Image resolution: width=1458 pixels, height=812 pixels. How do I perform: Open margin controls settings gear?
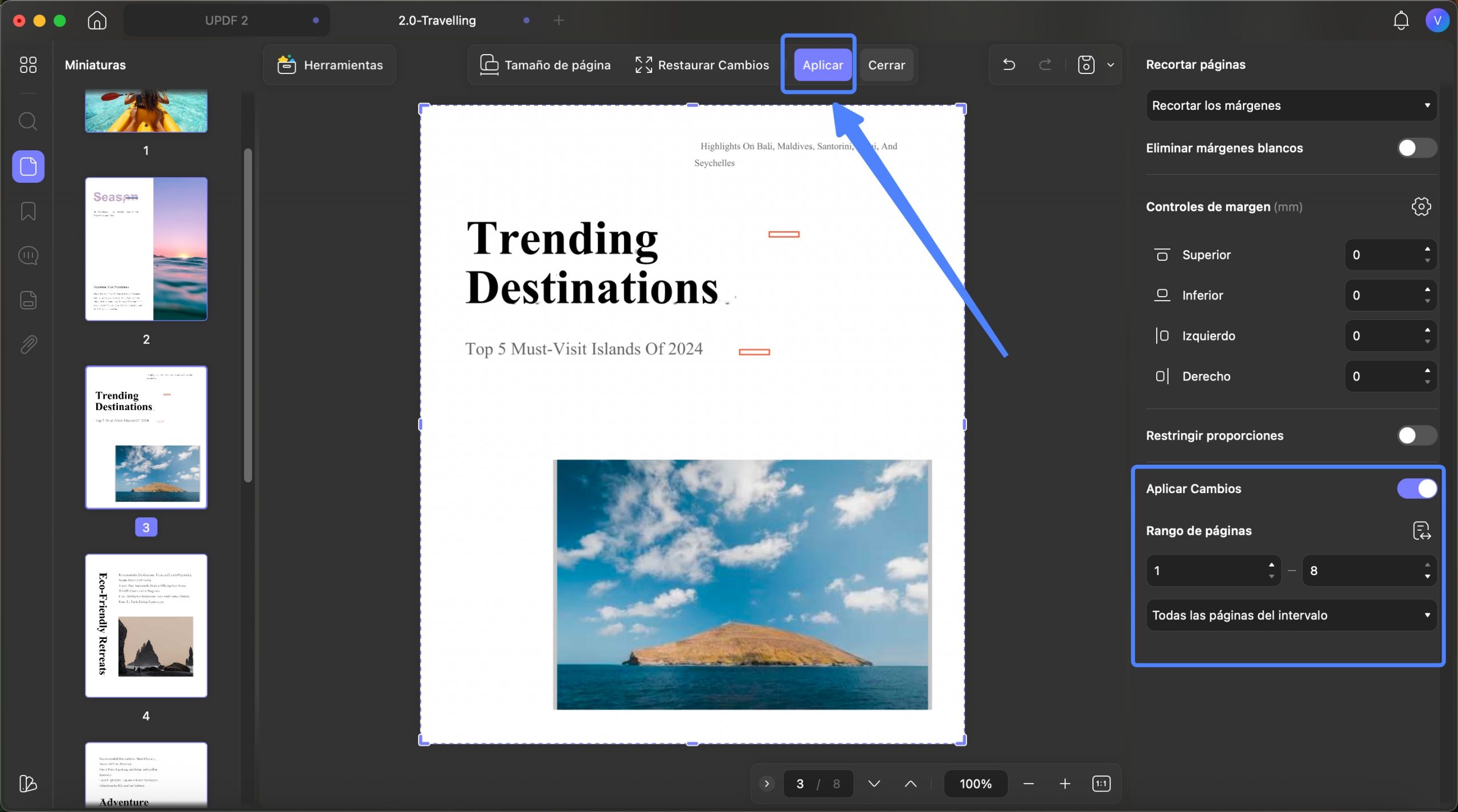pyautogui.click(x=1421, y=207)
